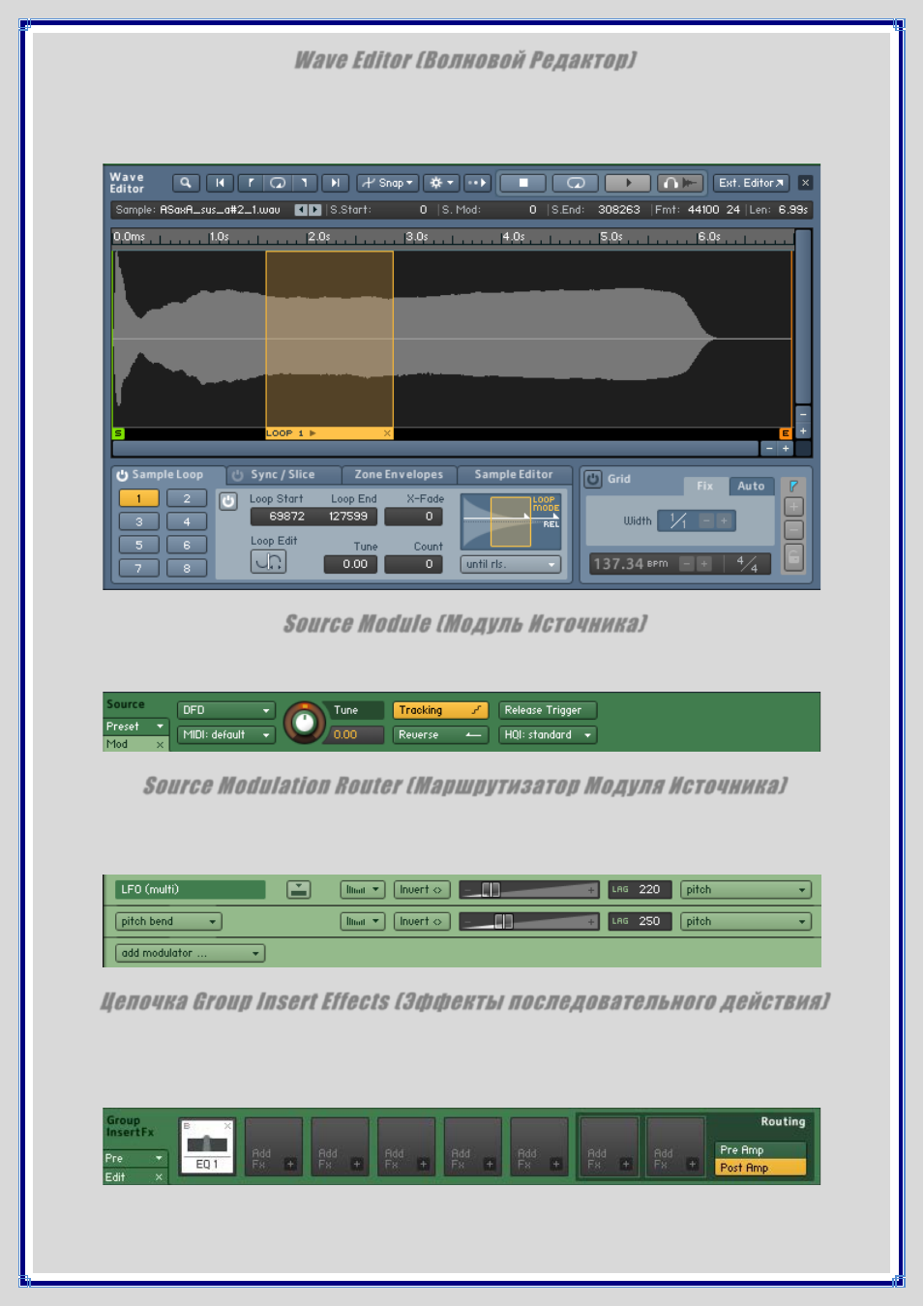This screenshot has height=1306, width=924.
Task: Open the 'until rls.' loop mode dropdown
Action: pyautogui.click(x=511, y=564)
